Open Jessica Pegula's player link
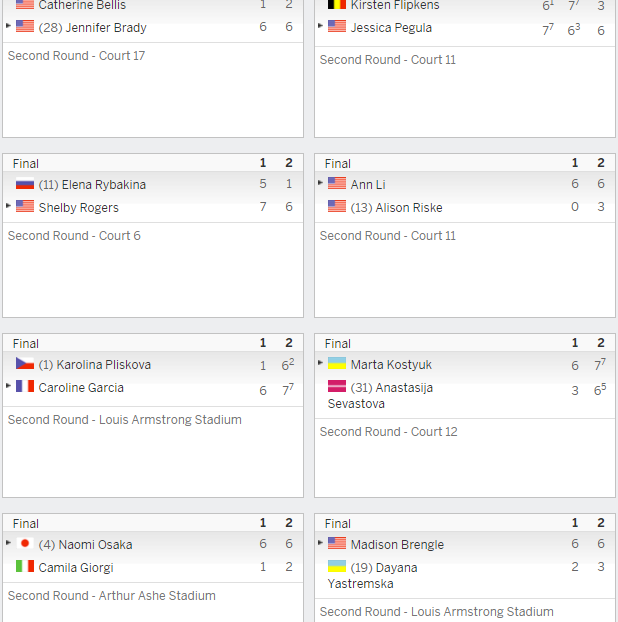 click(x=391, y=28)
